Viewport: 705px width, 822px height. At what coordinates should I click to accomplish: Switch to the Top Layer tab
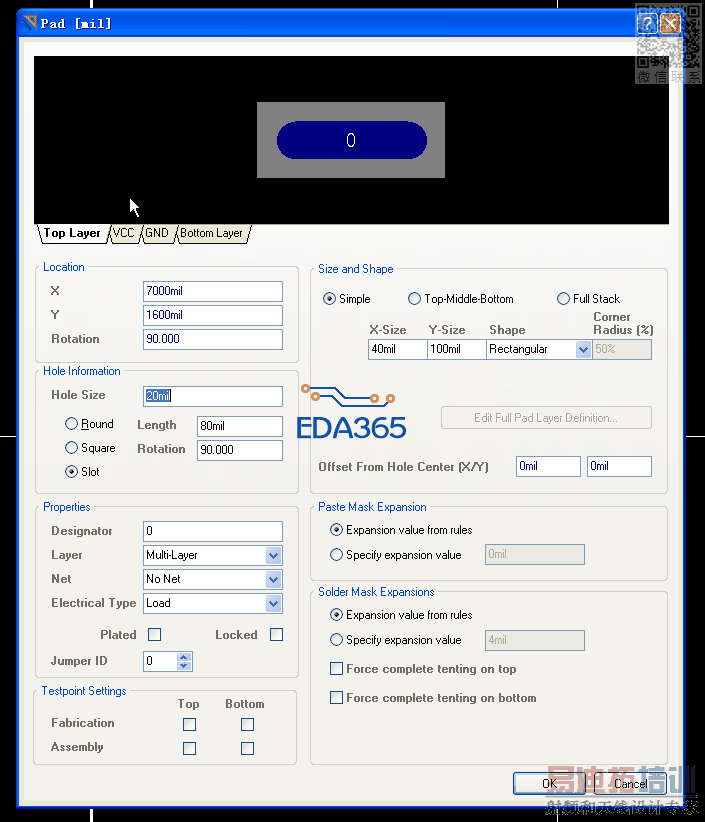[72, 233]
